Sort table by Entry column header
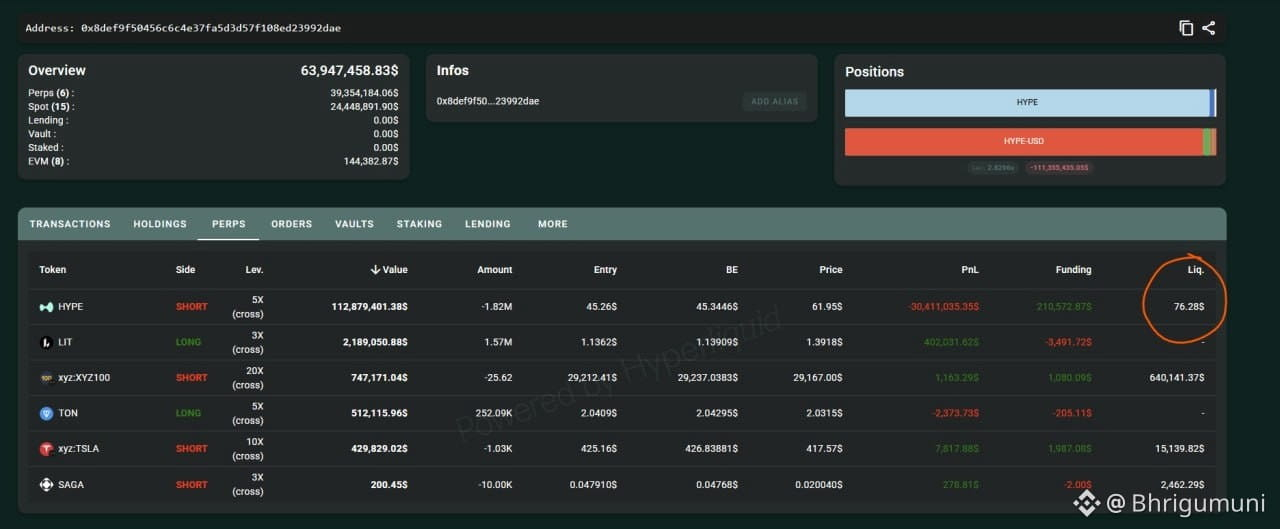 click(x=605, y=270)
